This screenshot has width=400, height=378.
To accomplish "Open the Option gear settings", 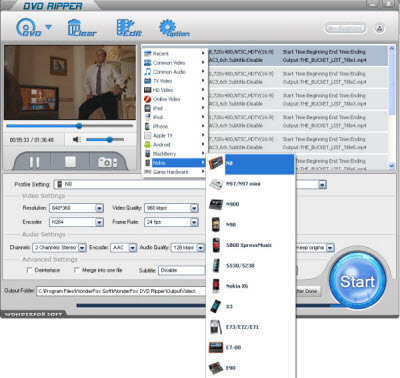I will [x=174, y=28].
